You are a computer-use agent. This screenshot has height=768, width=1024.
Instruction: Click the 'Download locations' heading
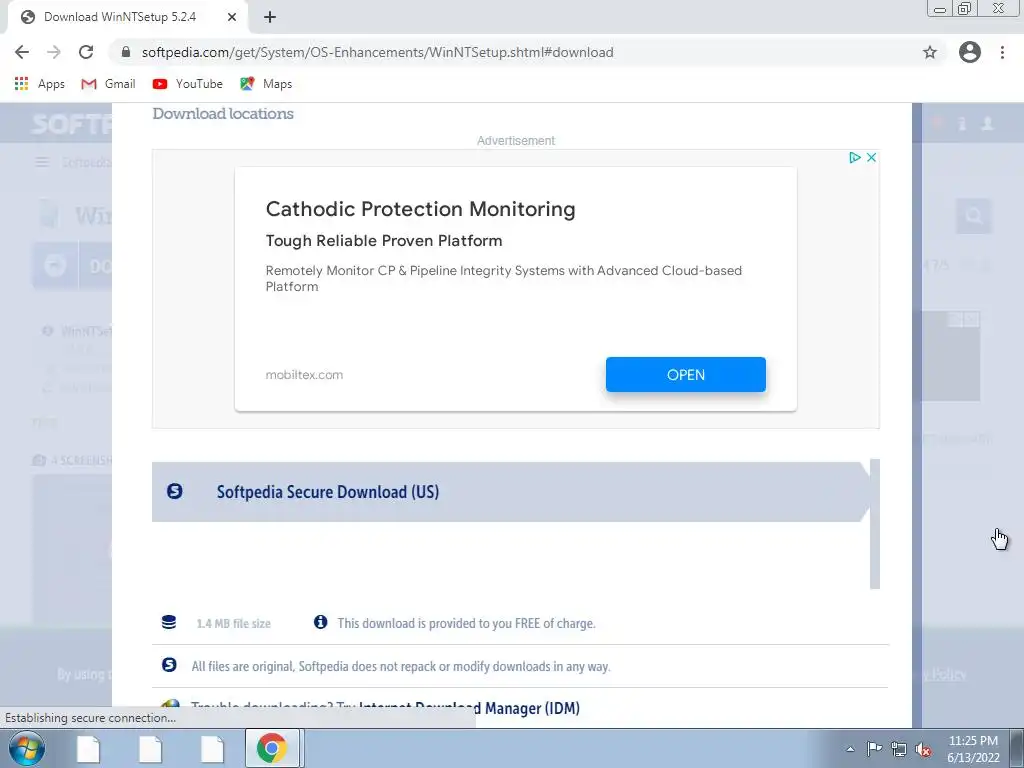click(x=223, y=114)
